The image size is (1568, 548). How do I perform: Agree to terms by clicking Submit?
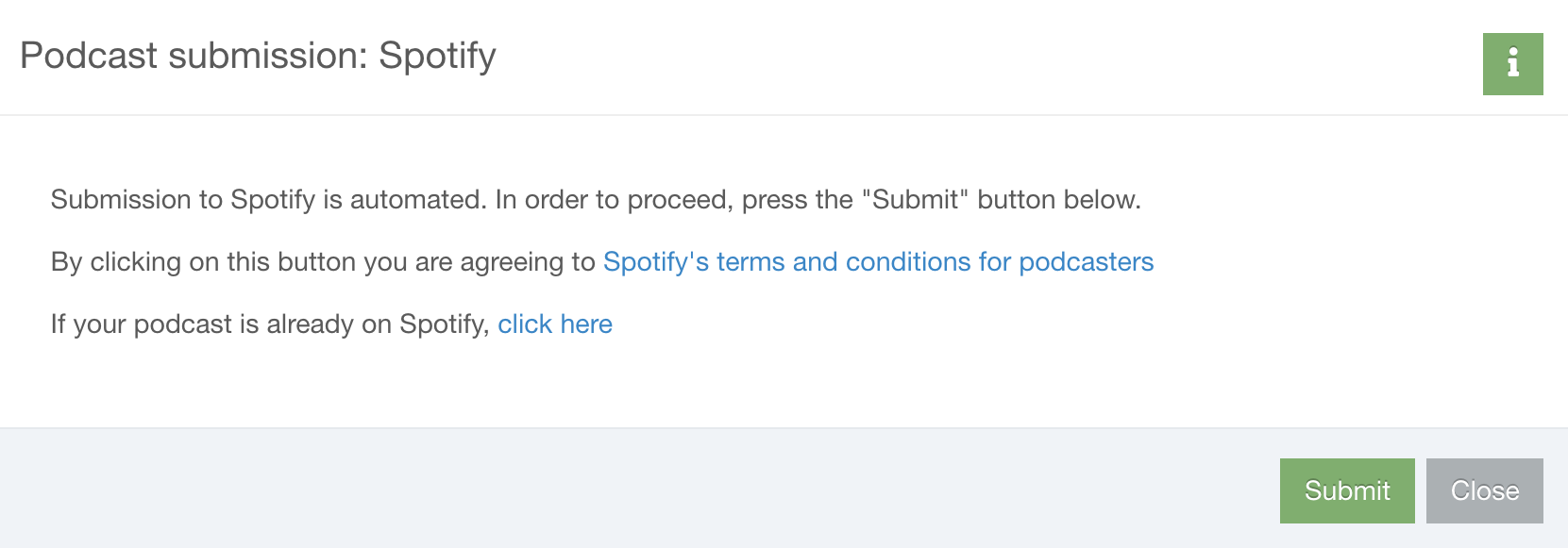point(1347,490)
